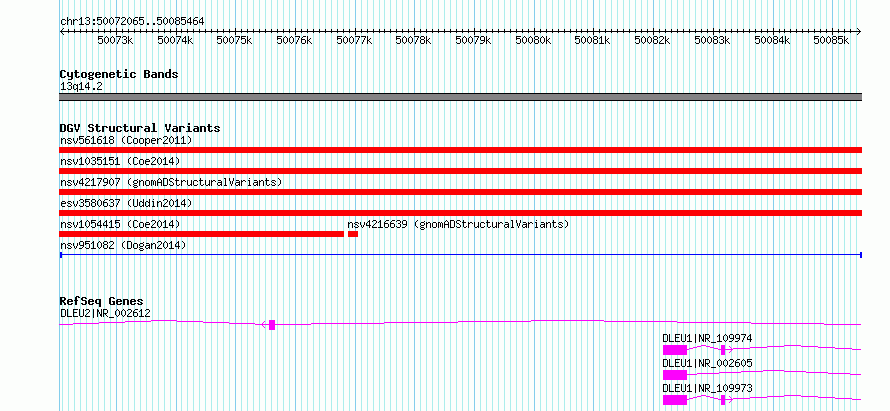Click the DLEU1 NR_109974 large exon
This screenshot has height=411, width=890.
[675, 350]
